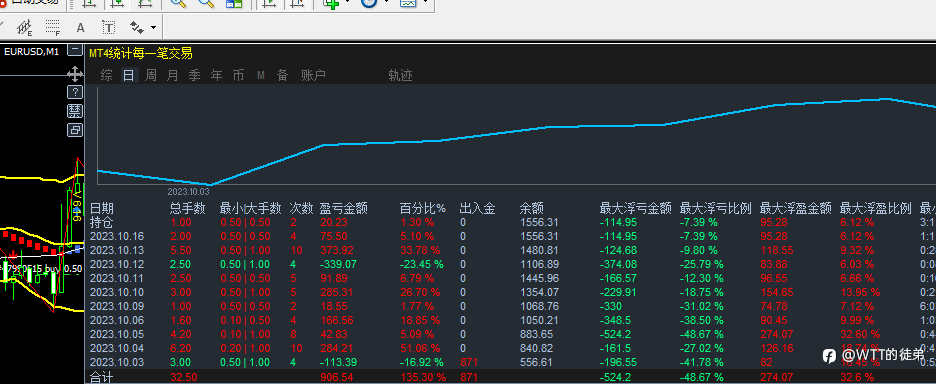This screenshot has width=936, height=384.
Task: Click the MT4统计每一笔交易 panel title
Action: click(141, 54)
